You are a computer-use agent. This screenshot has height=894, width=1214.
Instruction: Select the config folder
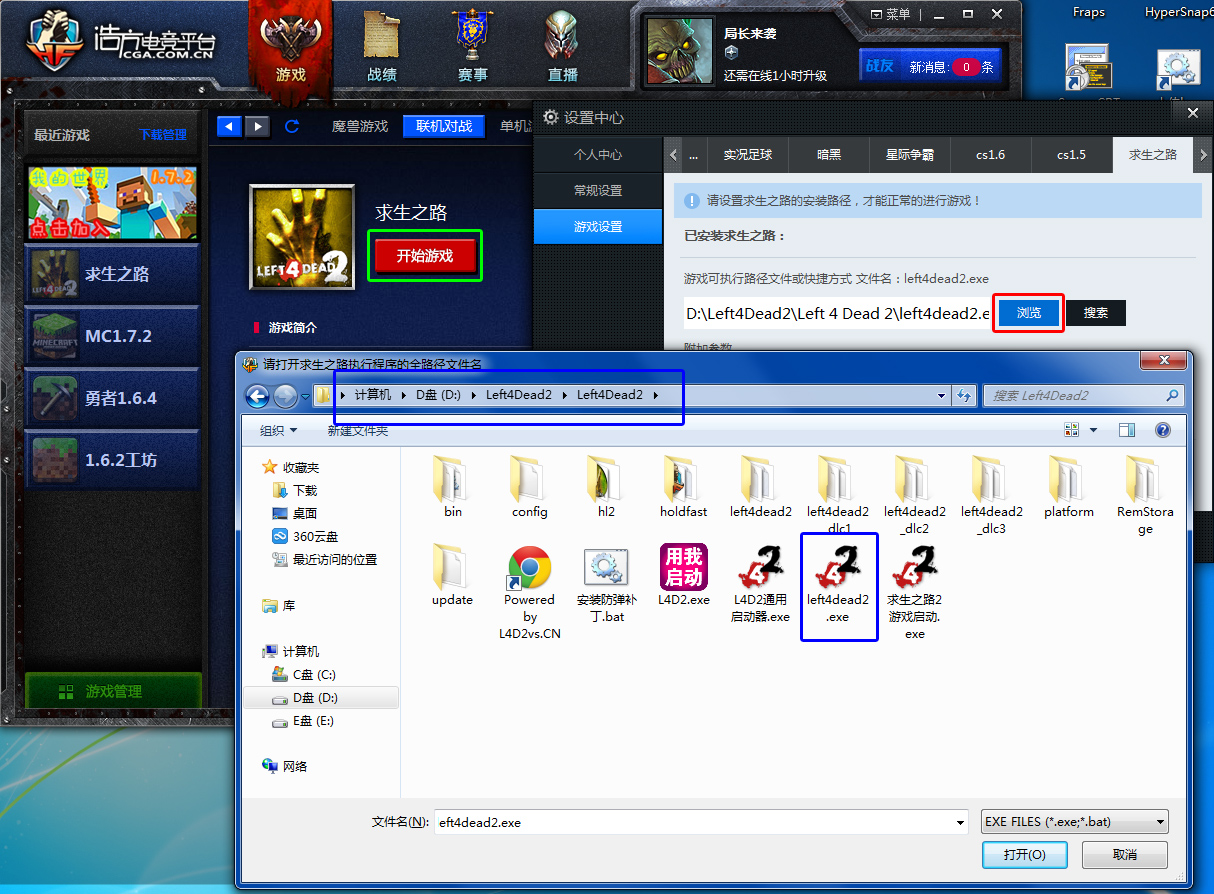pos(530,487)
